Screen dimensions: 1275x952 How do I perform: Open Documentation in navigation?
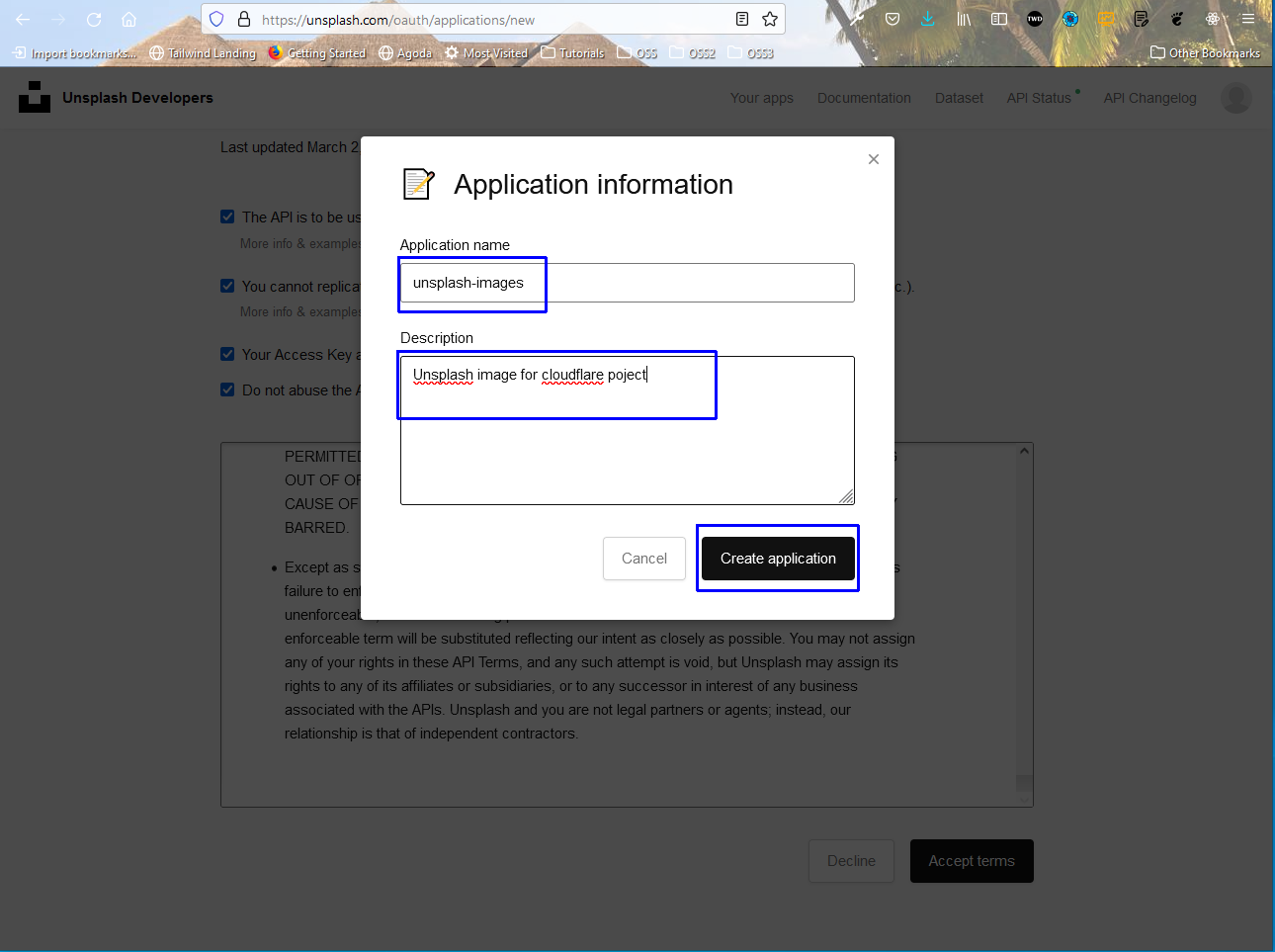[x=864, y=98]
